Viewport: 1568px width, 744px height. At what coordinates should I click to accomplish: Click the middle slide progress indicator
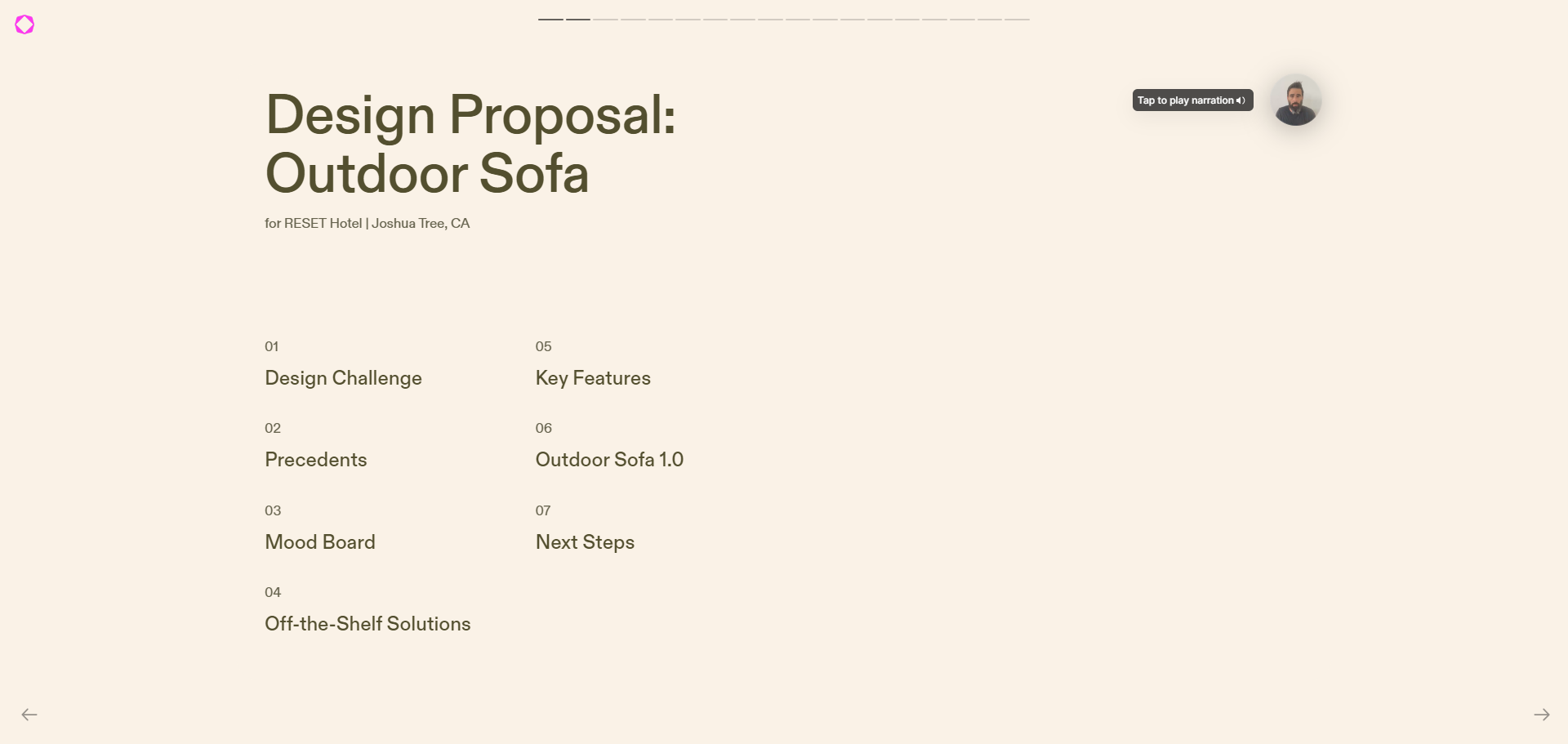tap(769, 18)
